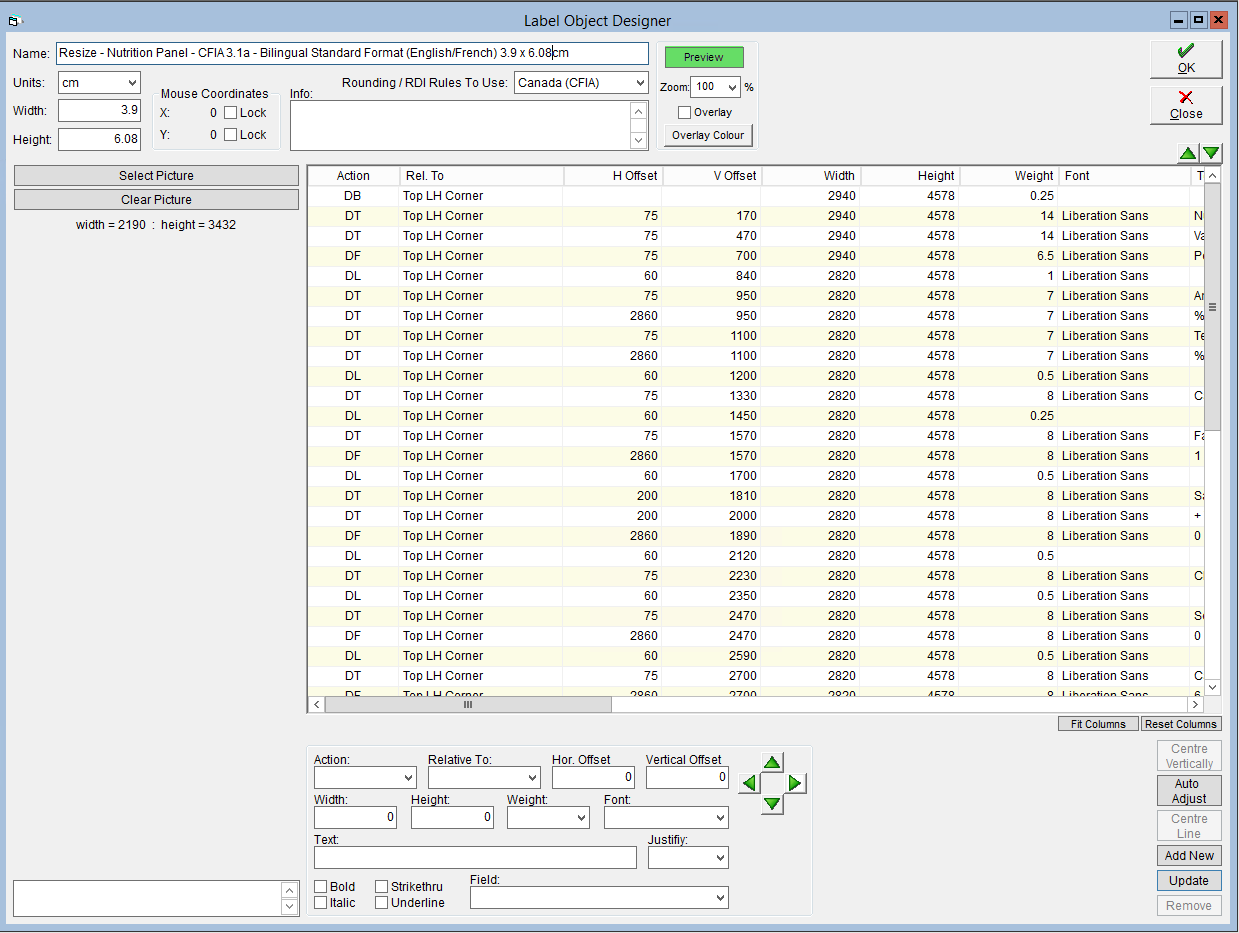Viewport: 1239px width, 933px height.
Task: Click the Font column header
Action: (1125, 176)
